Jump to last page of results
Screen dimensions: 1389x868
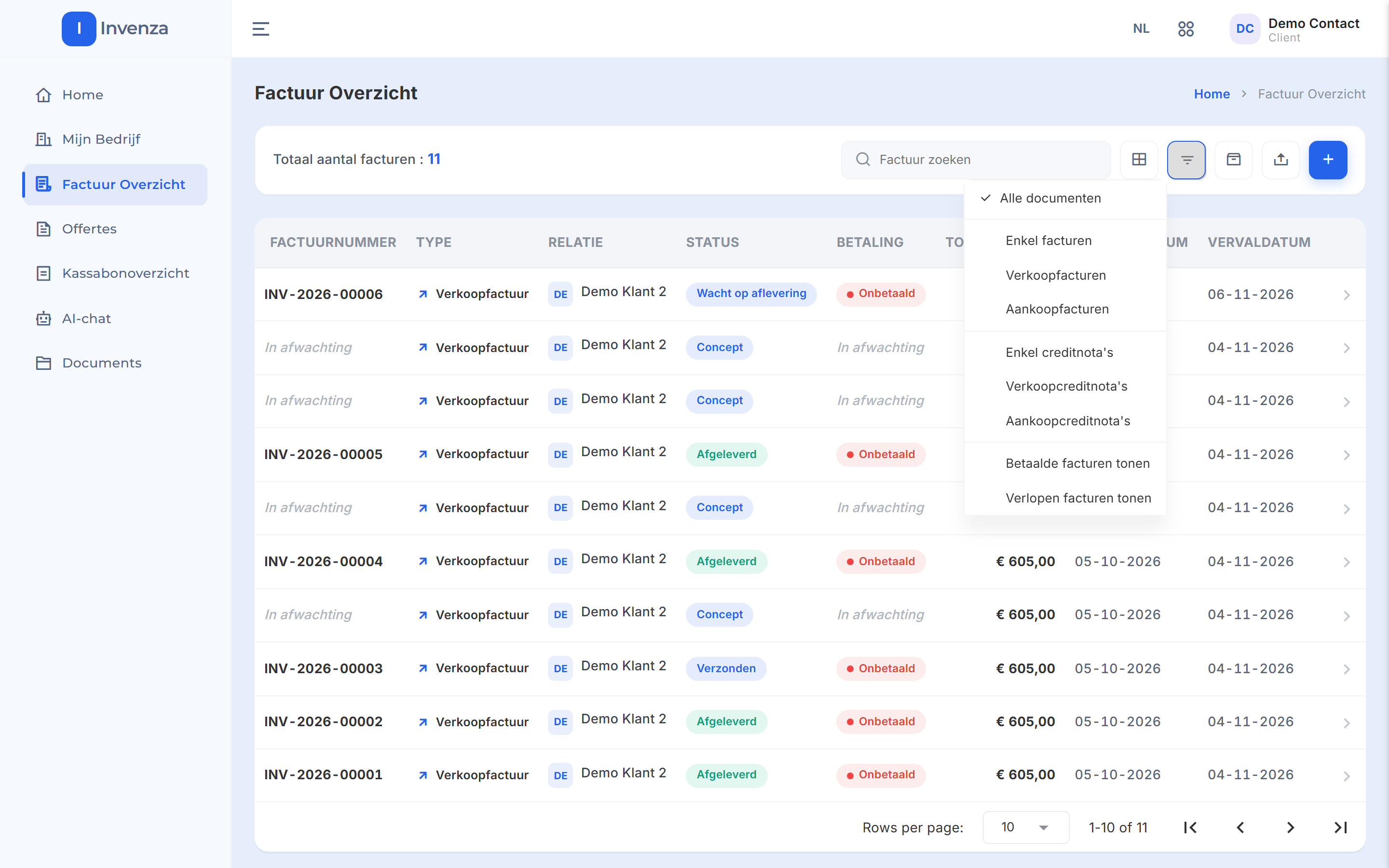click(x=1340, y=827)
